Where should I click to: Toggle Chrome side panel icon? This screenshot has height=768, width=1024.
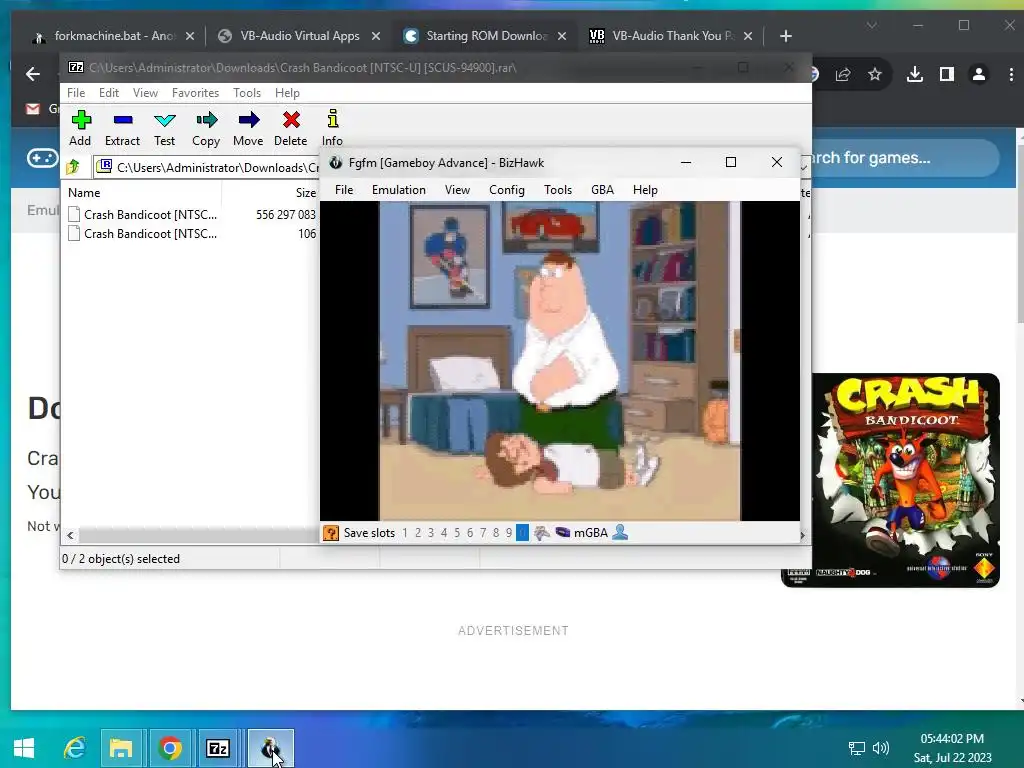point(947,74)
